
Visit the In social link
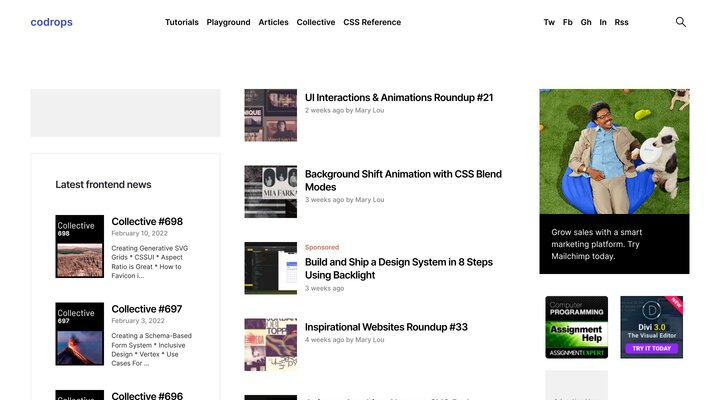(603, 22)
